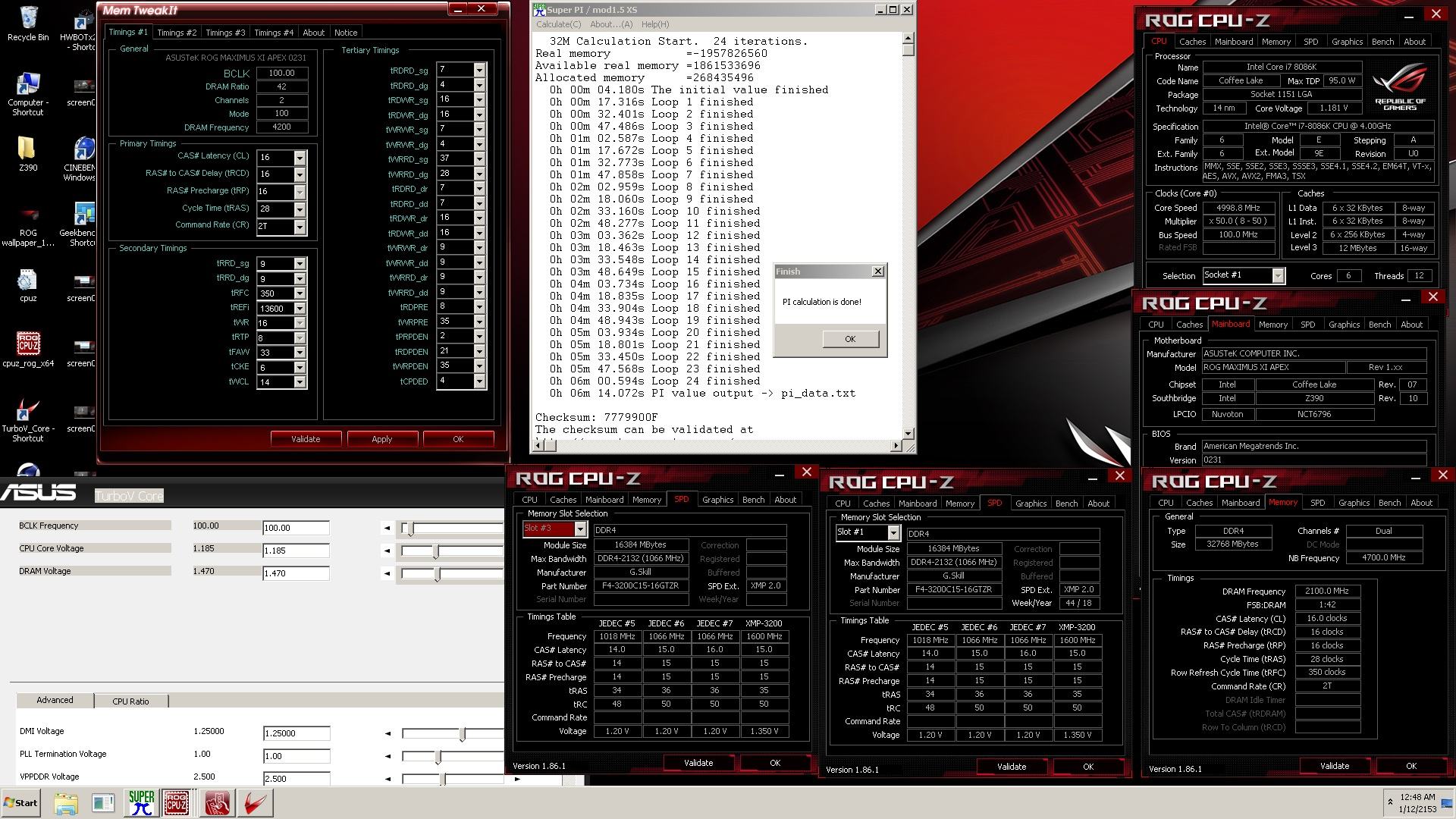Open CAS# Latency (CL) dropdown

tap(300, 158)
